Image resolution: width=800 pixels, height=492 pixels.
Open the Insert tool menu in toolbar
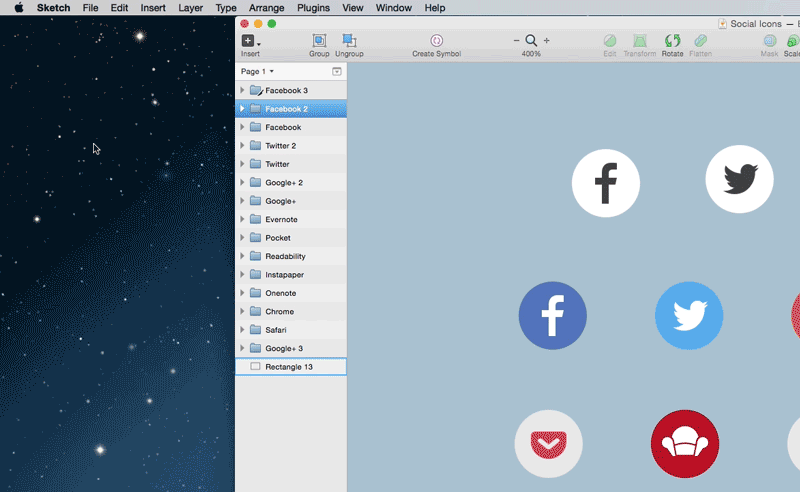tap(251, 41)
